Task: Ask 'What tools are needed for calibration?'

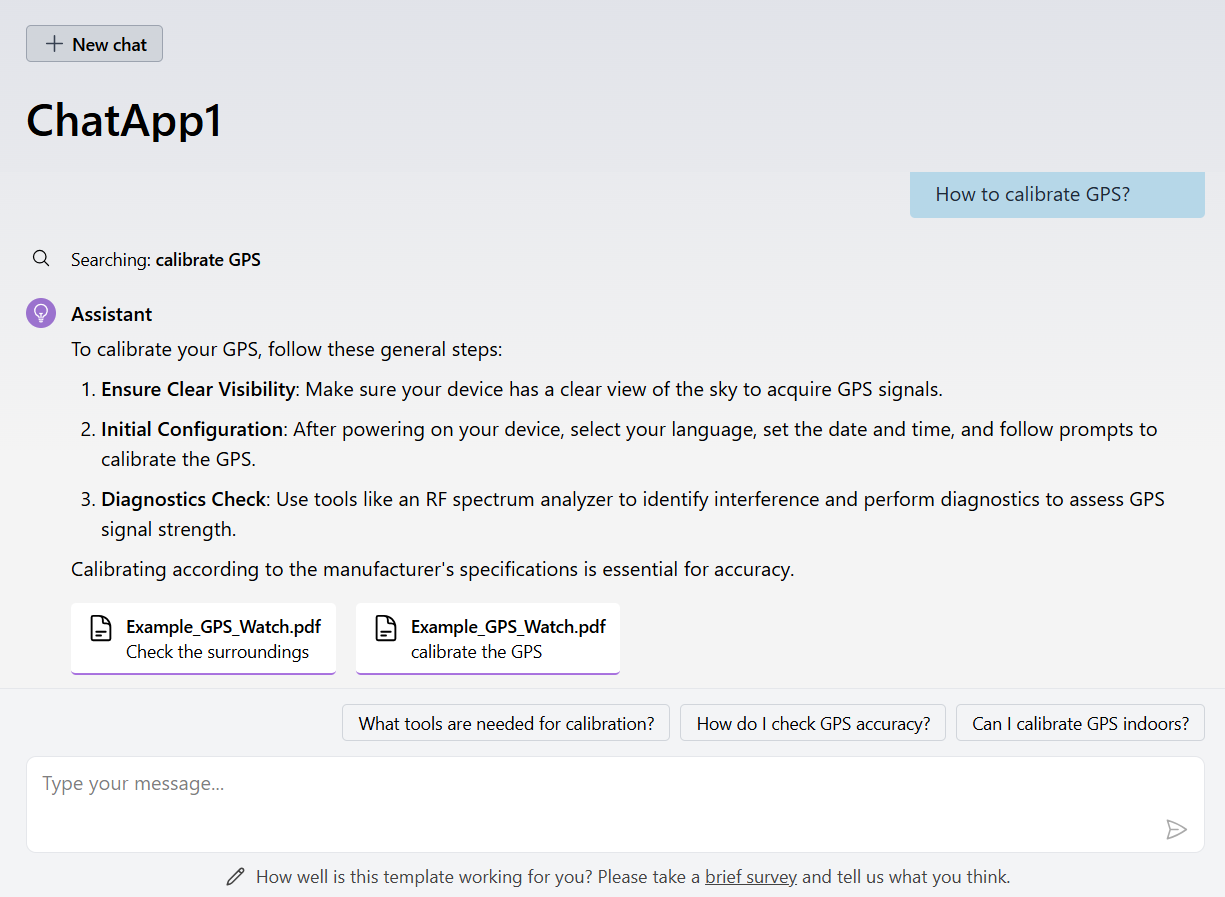Action: (x=506, y=723)
